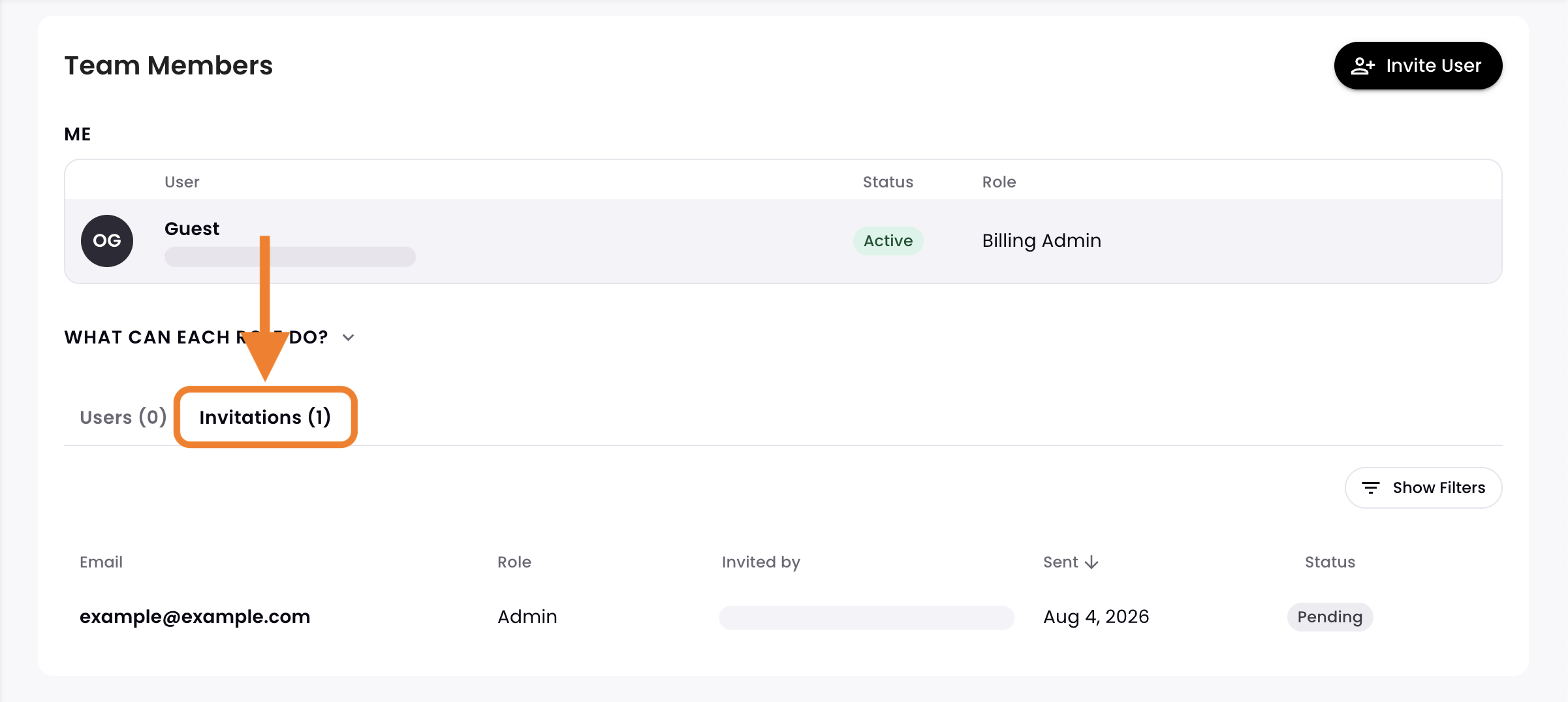
Task: Click the Guest user name
Action: pos(192,229)
